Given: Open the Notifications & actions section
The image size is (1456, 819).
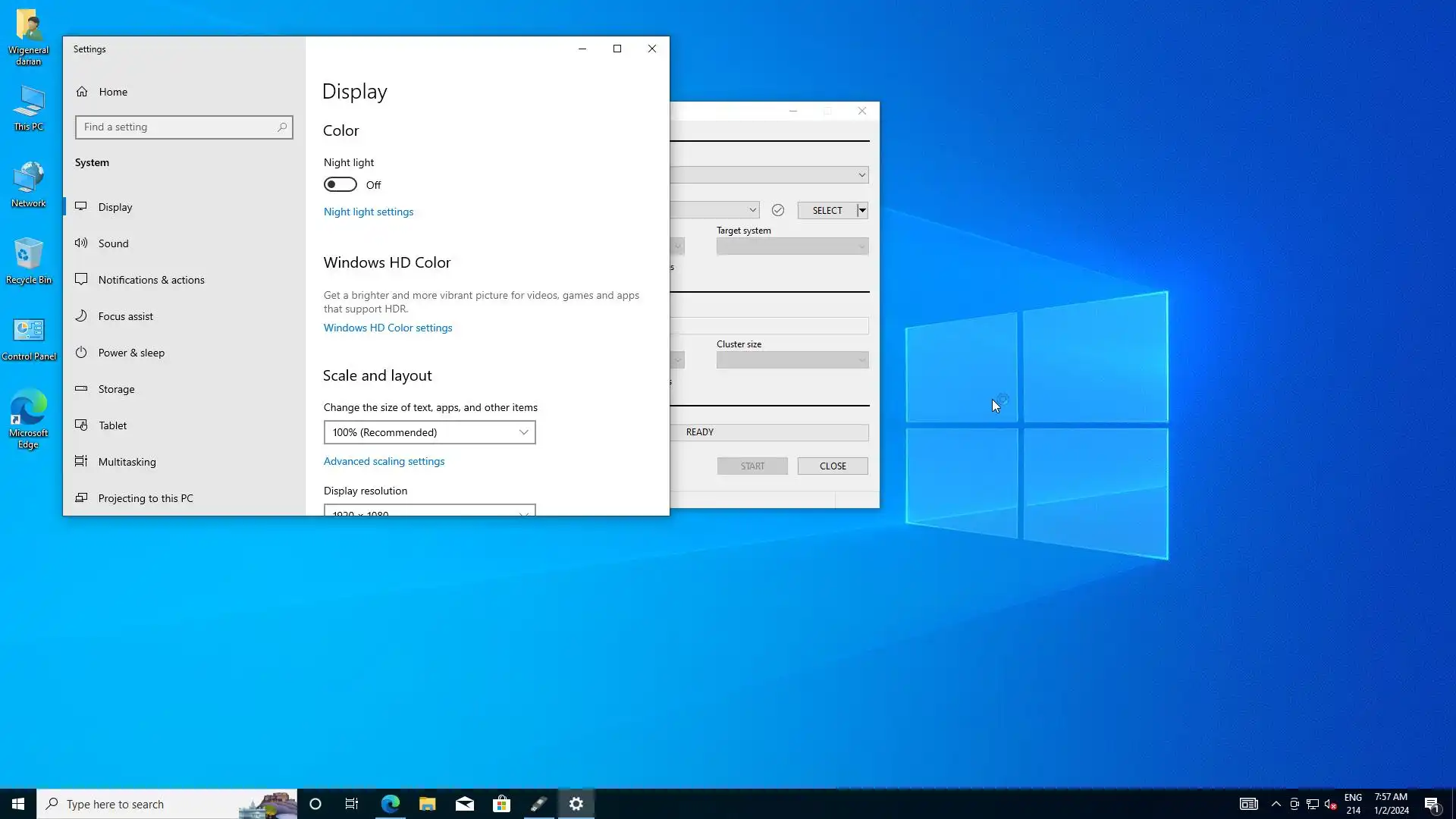Looking at the screenshot, I should pyautogui.click(x=151, y=280).
